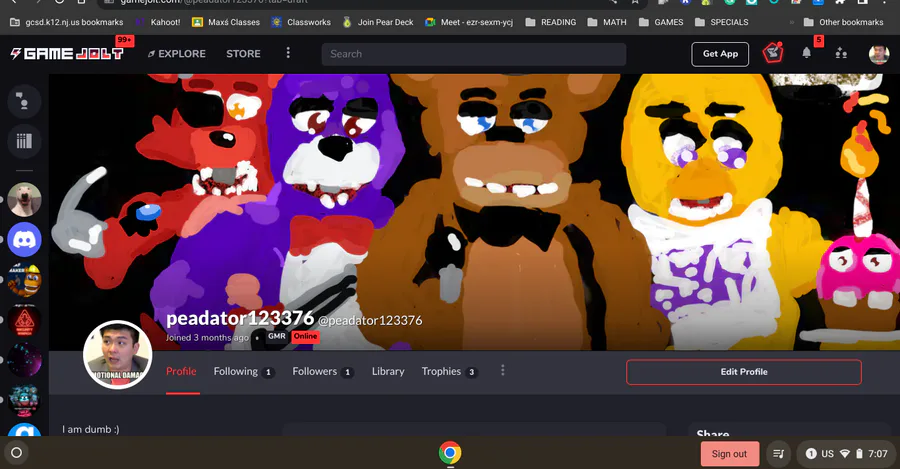Click the Get App button

pyautogui.click(x=720, y=54)
